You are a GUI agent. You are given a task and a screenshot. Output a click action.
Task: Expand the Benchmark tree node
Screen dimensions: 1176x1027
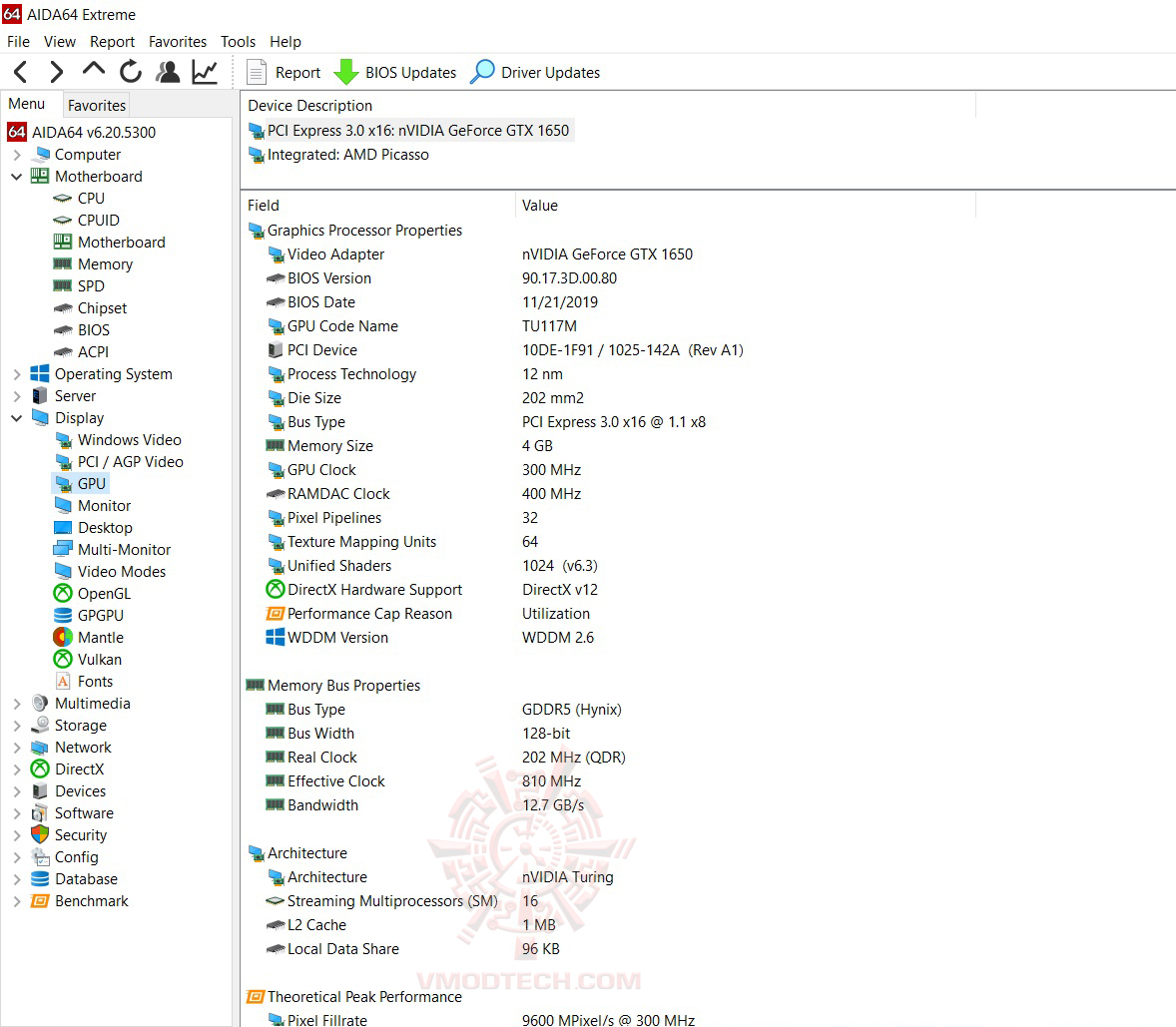[x=17, y=901]
